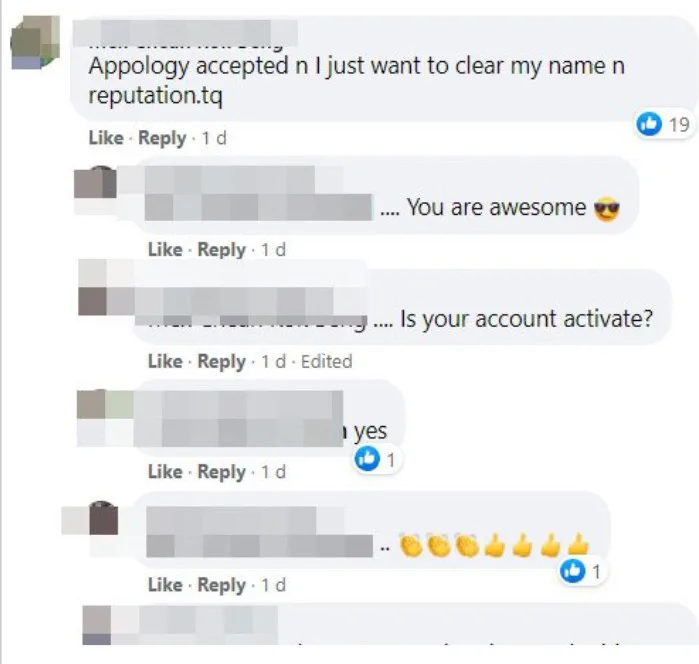
Task: Open avatar of 'You are awesome' commenter
Action: 95,181
